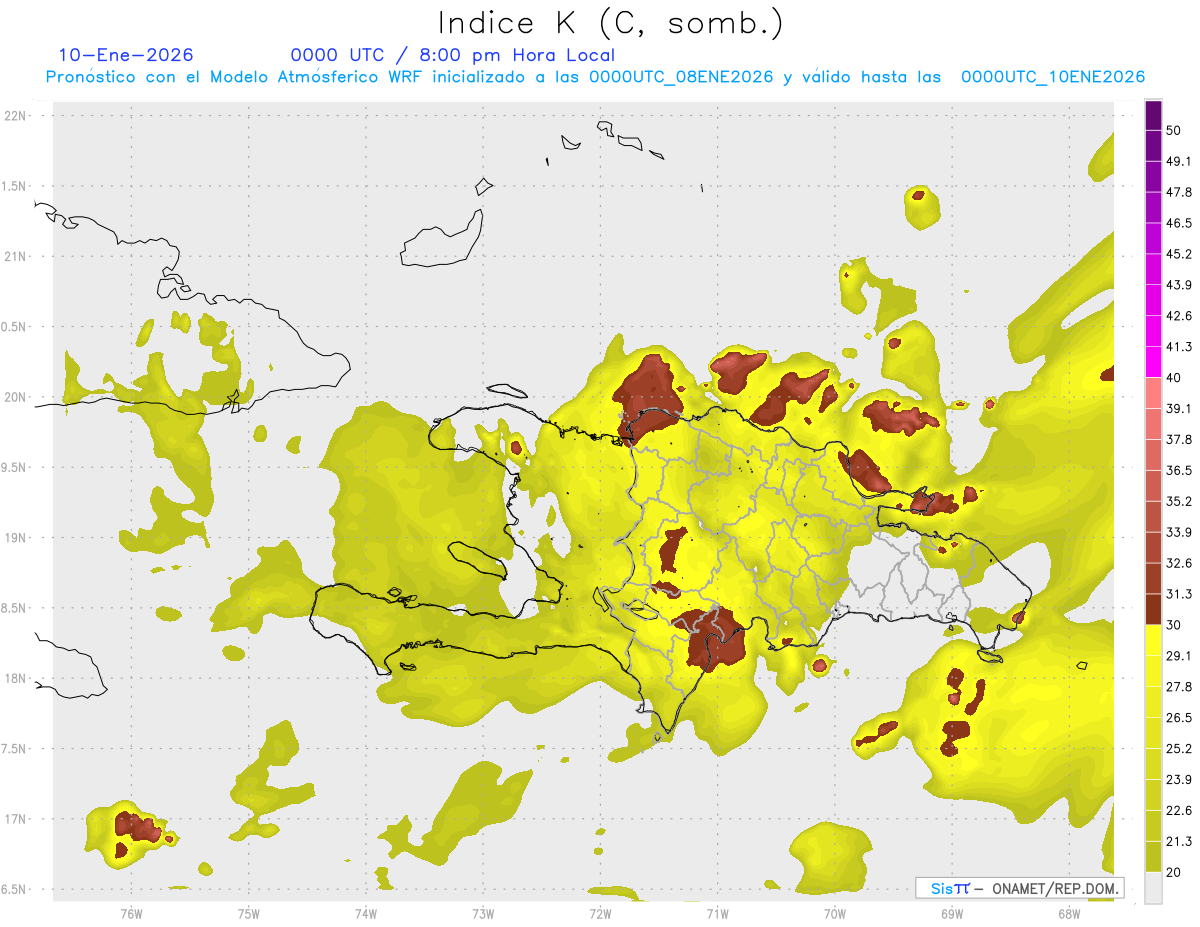The width and height of the screenshot is (1200, 927).
Task: Click the 20N latitude axis label
Action: coord(17,397)
